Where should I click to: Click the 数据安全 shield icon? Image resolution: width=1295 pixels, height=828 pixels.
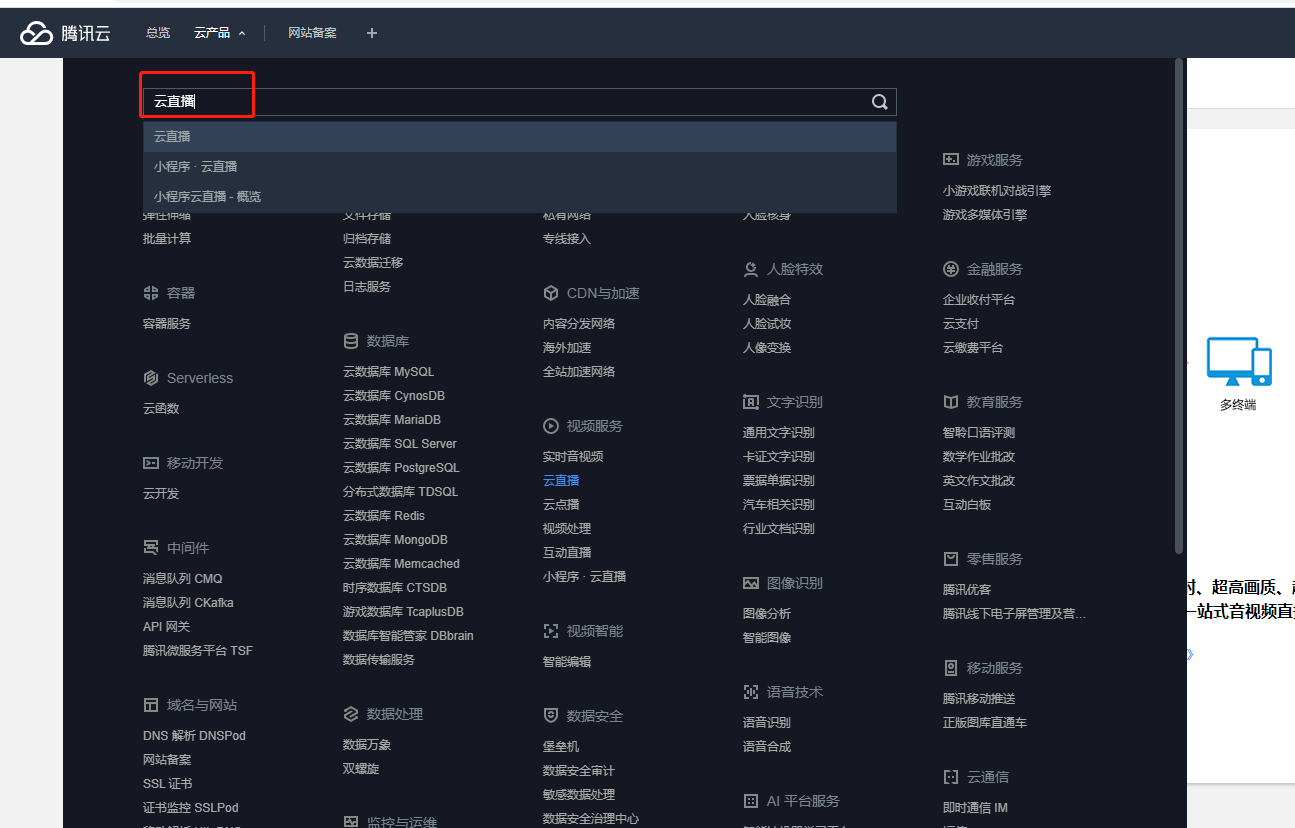pos(551,716)
